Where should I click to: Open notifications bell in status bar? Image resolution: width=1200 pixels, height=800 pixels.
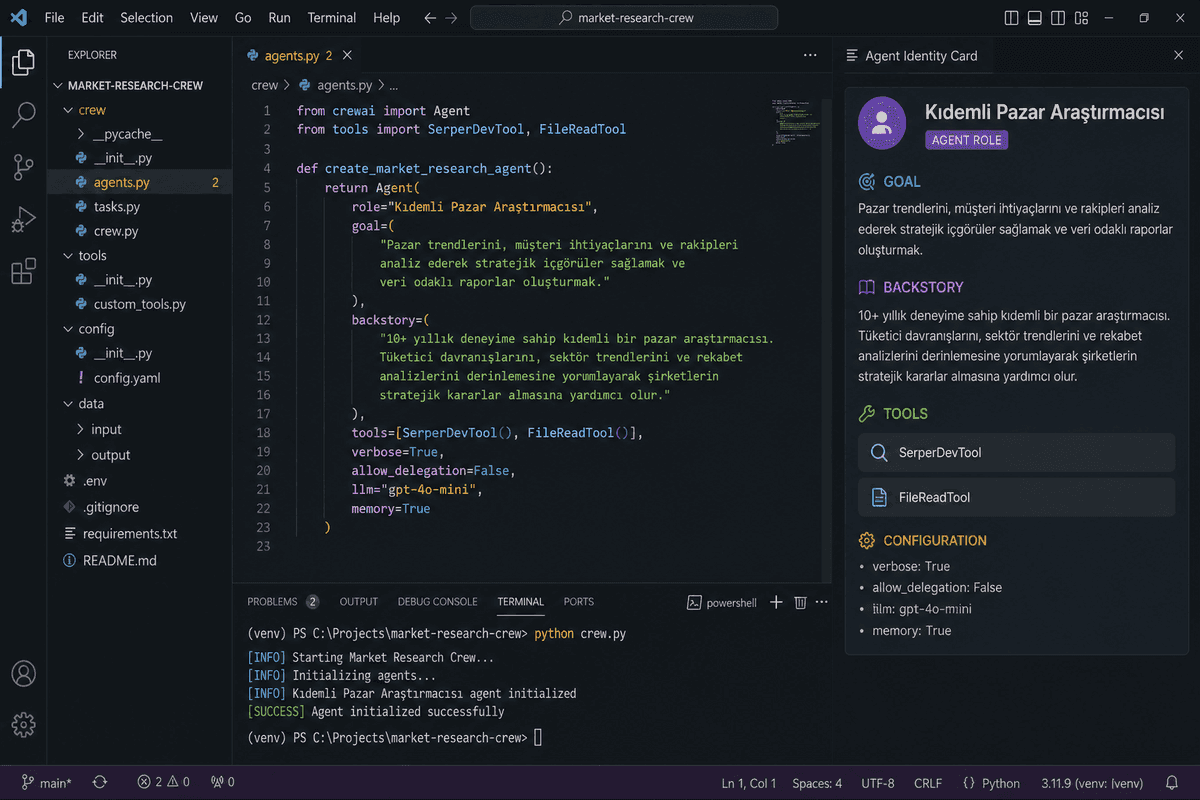pos(1172,783)
